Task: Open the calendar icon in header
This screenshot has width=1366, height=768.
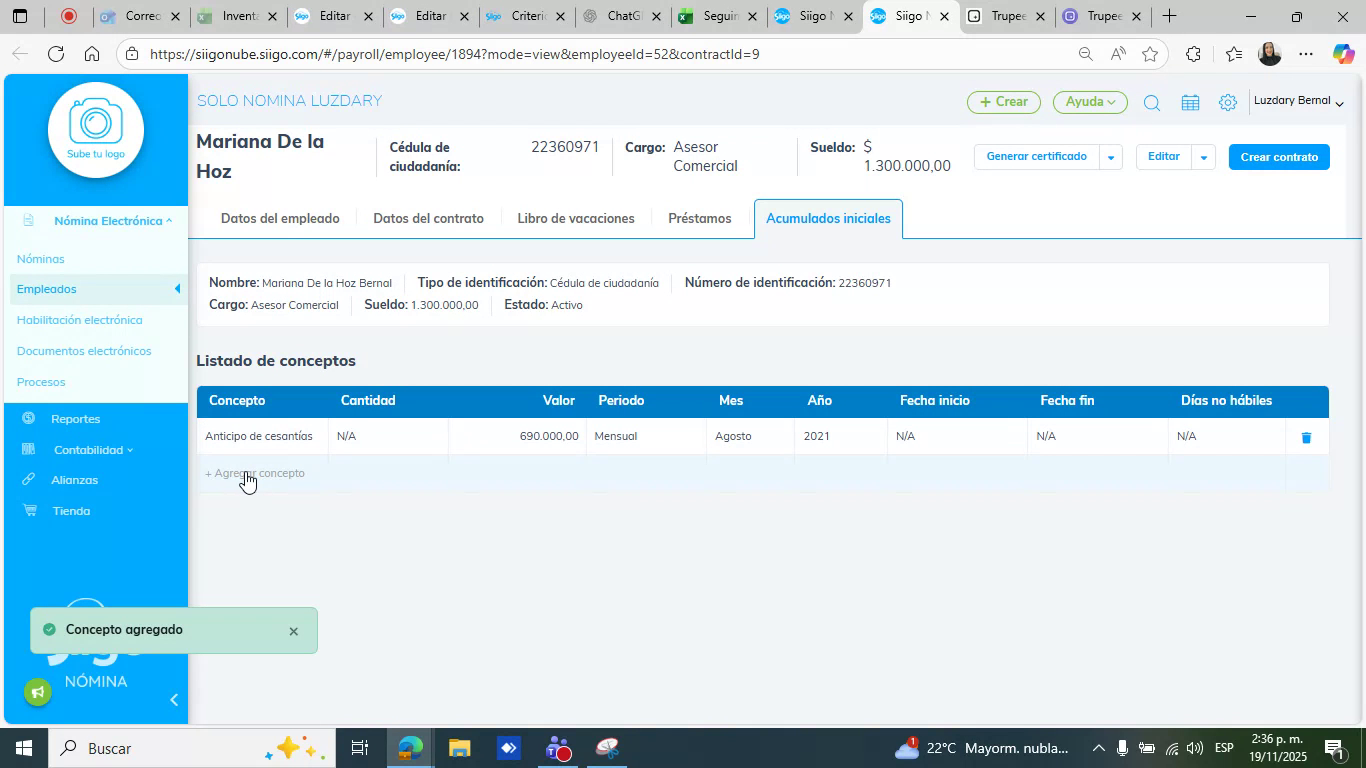Action: point(1190,102)
